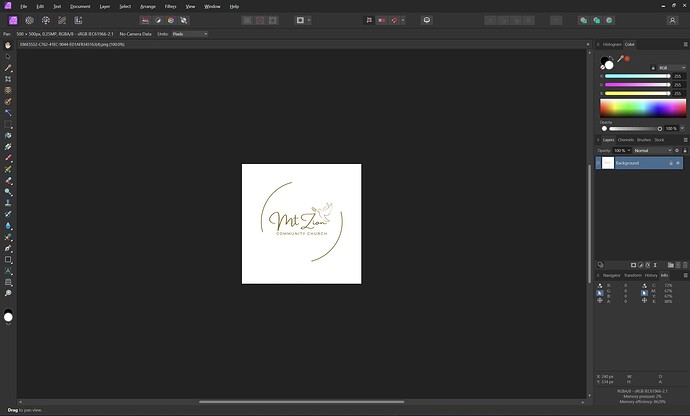Switch to the Brushes tab
Screen dimensions: 690x416
[x=644, y=140]
